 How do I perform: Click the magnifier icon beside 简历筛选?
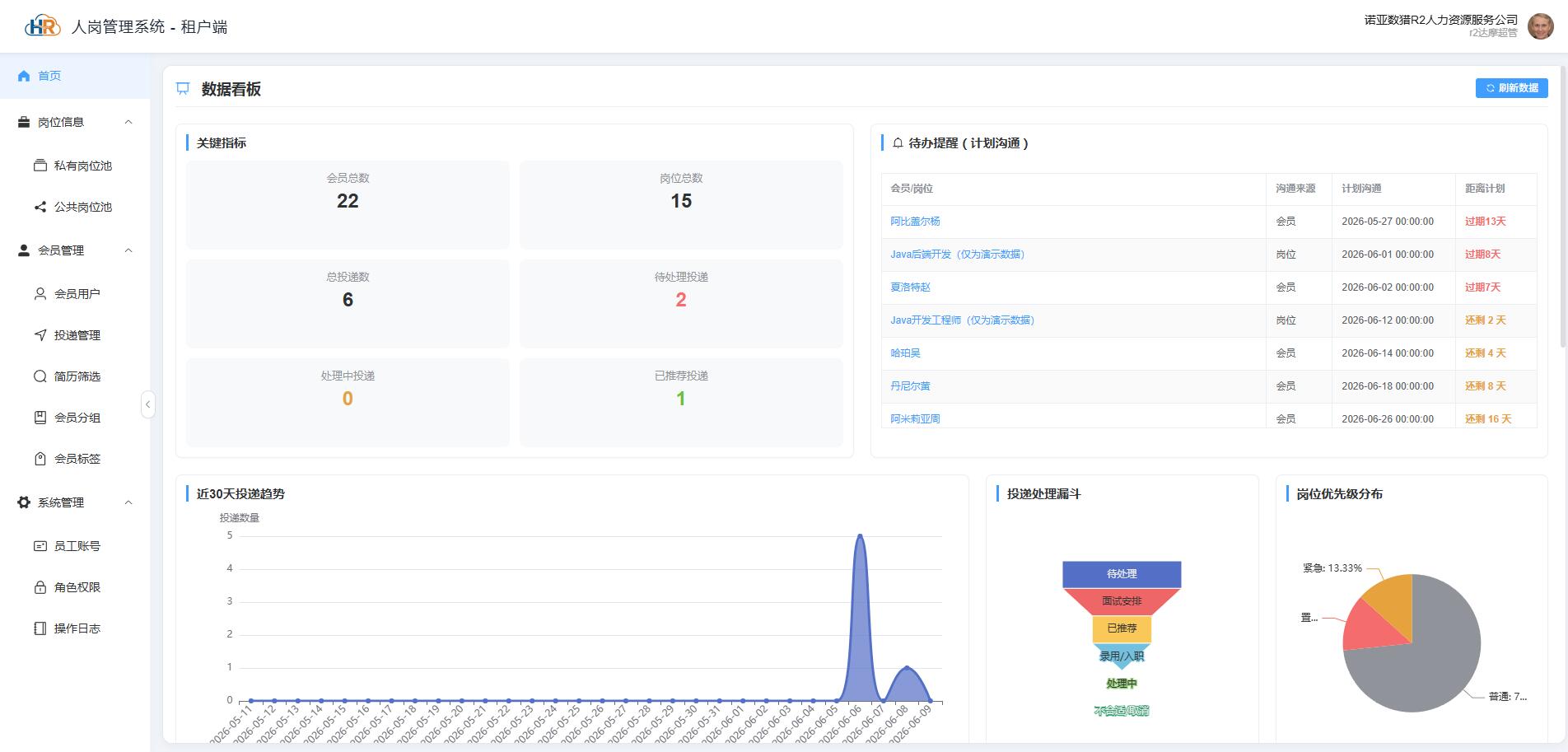coord(40,376)
